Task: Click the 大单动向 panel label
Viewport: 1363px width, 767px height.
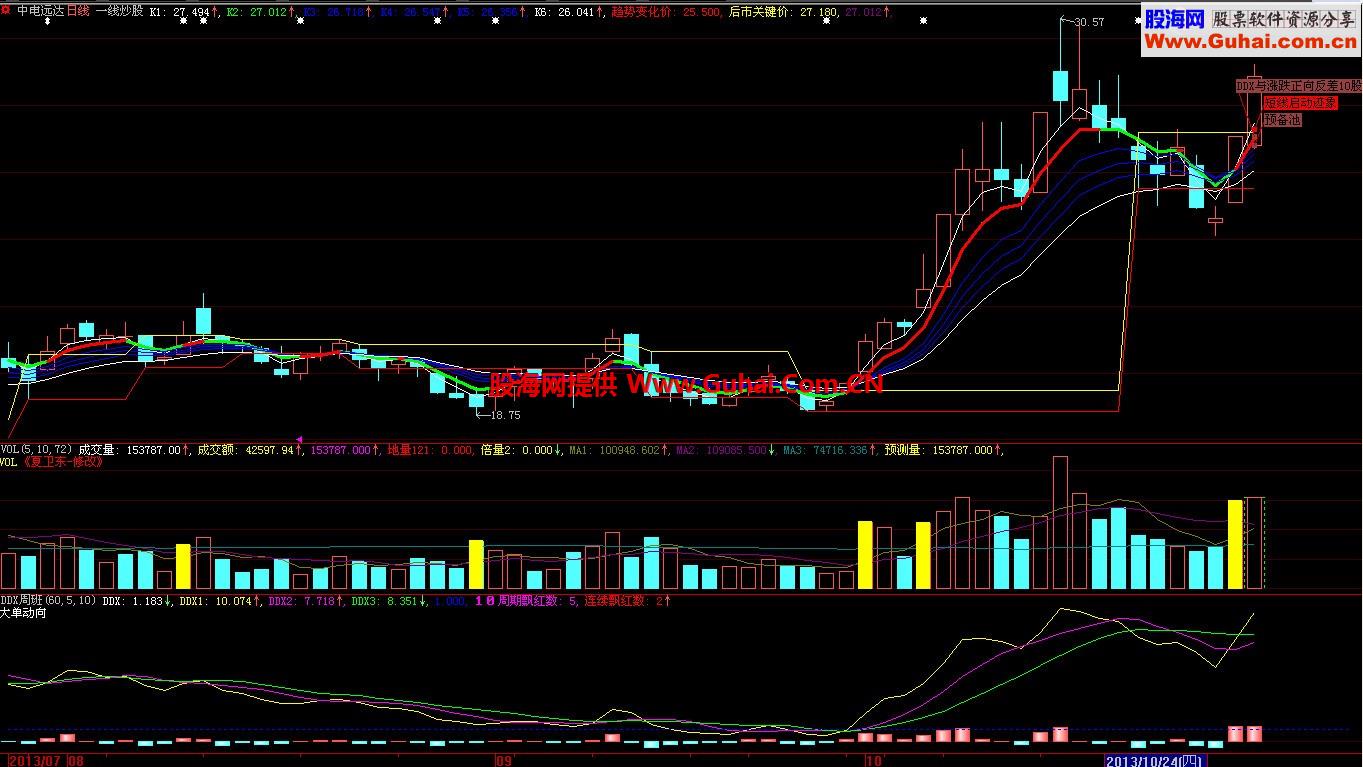Action: point(24,613)
